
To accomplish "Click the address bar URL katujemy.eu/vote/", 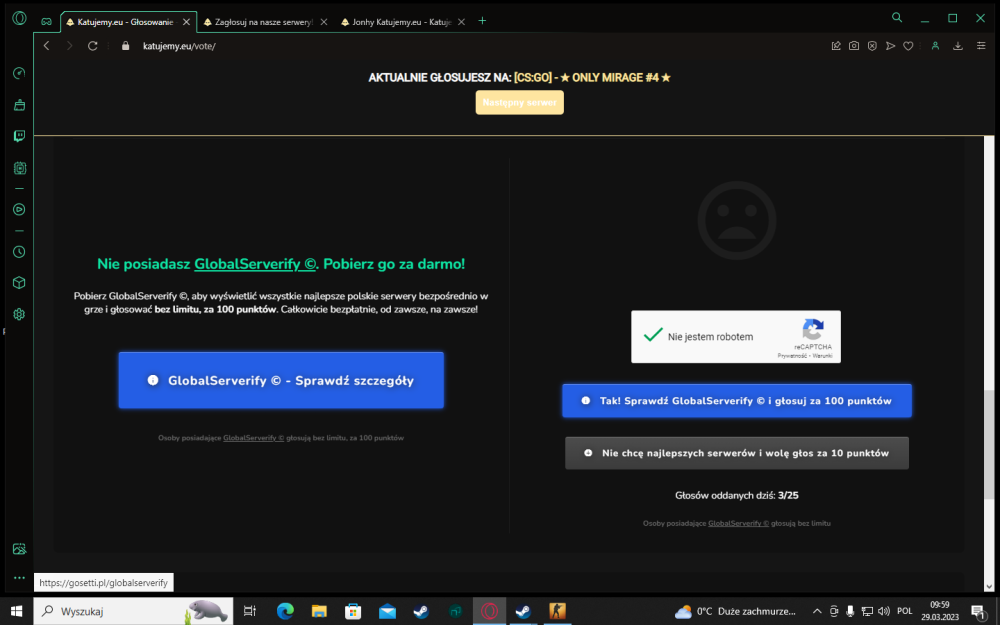I will click(x=179, y=46).
